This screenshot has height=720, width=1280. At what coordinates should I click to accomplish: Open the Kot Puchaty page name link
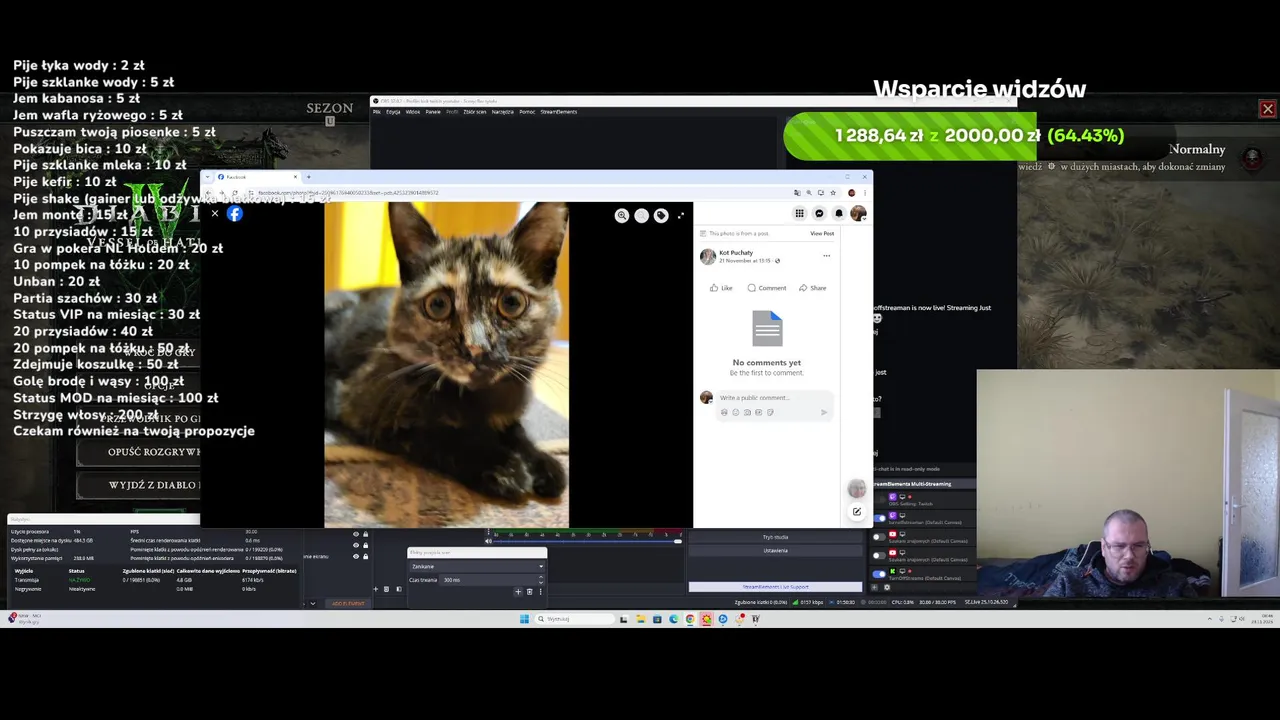[x=736, y=253]
